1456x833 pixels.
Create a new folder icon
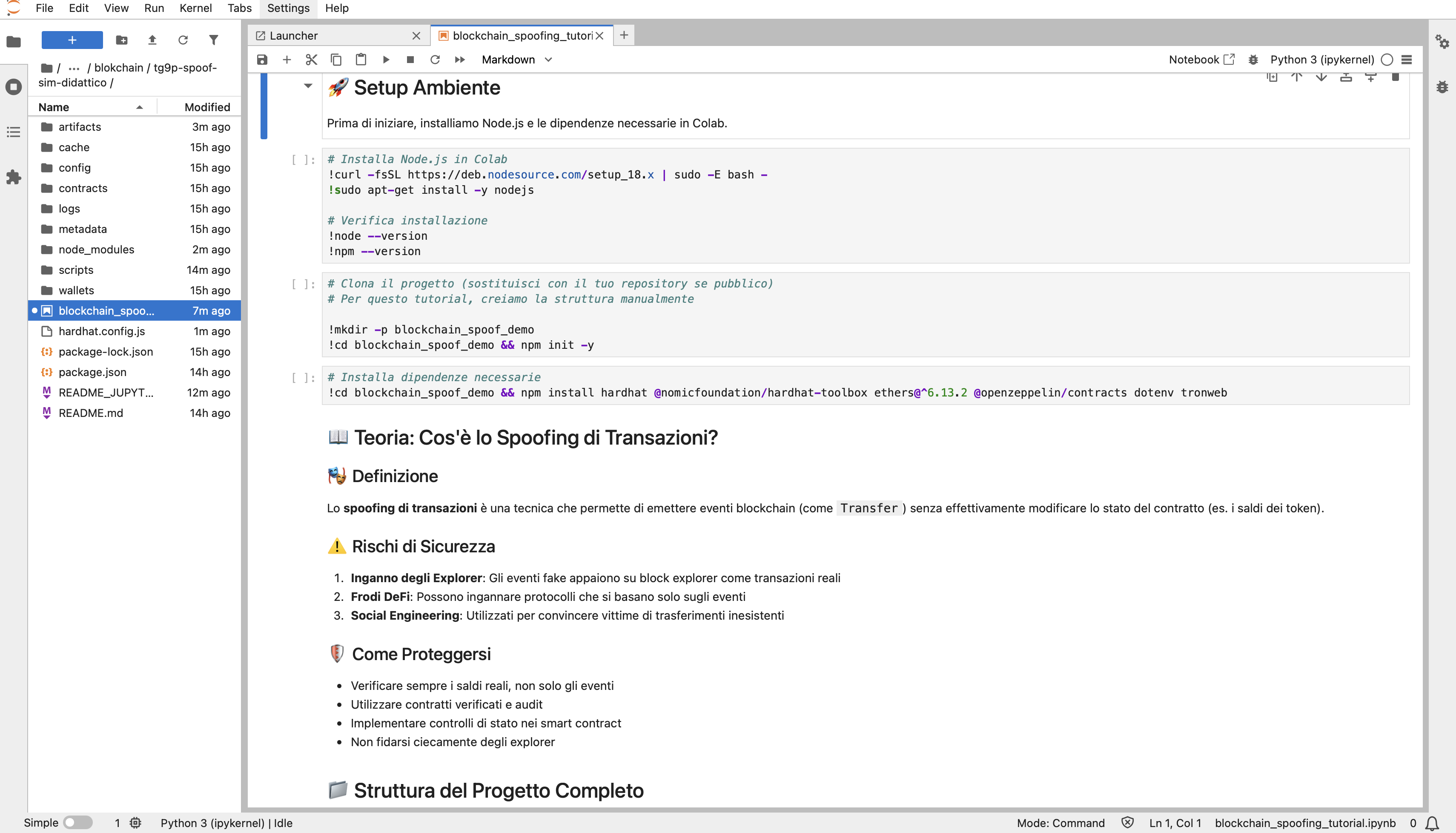click(x=122, y=40)
